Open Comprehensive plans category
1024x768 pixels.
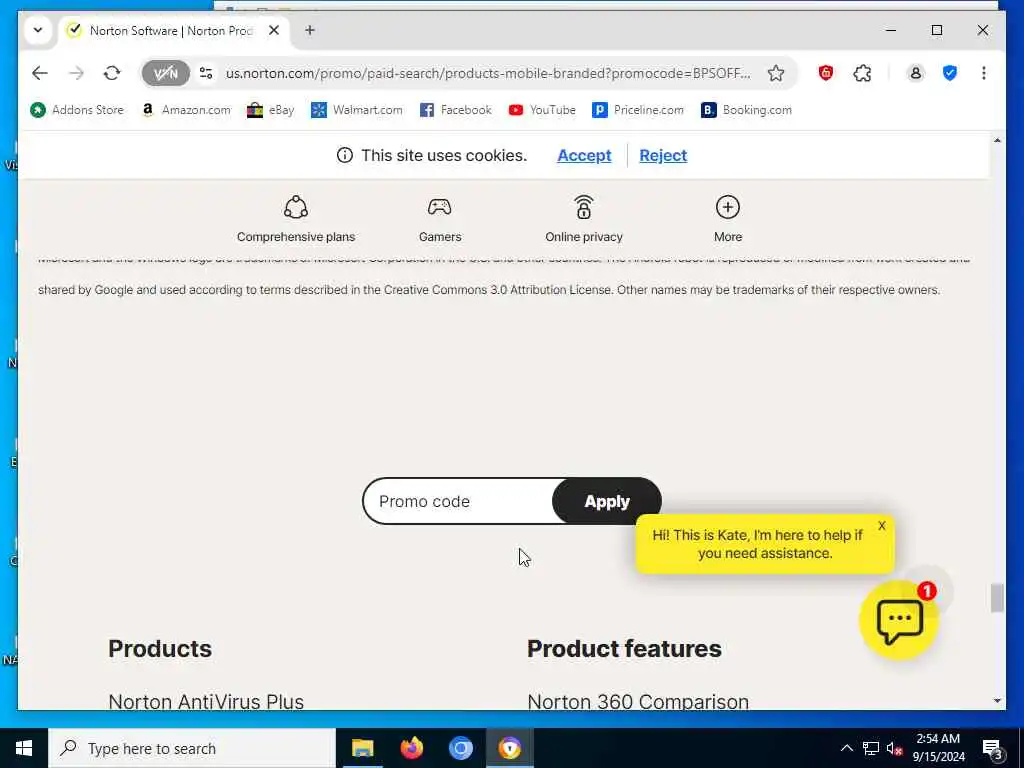296,219
